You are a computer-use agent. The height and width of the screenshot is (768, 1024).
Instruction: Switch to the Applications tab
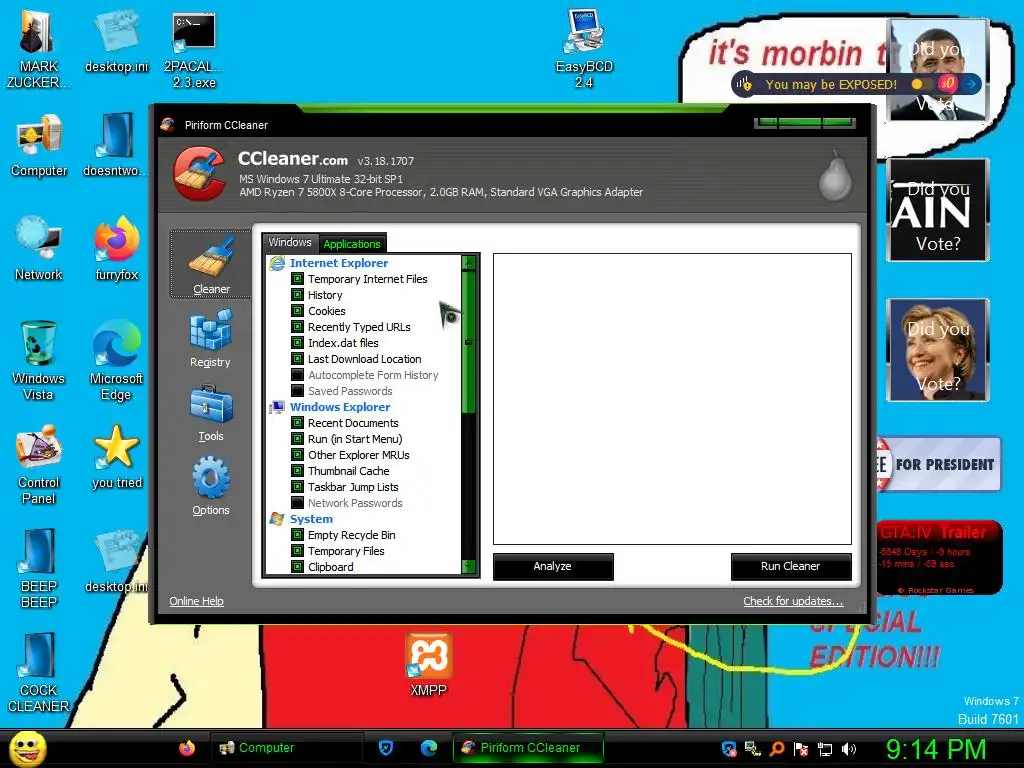tap(352, 244)
